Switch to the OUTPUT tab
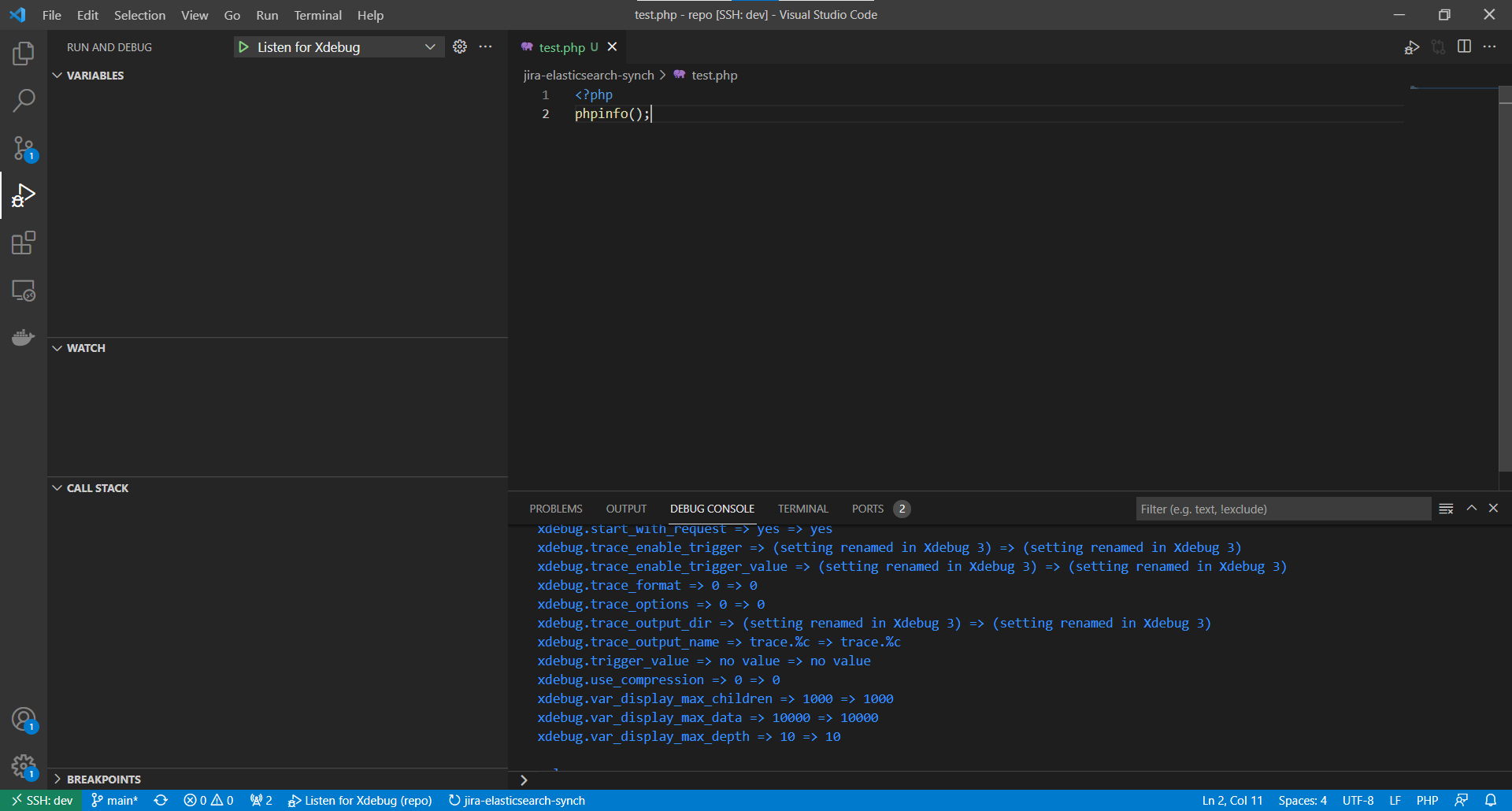 pos(626,509)
